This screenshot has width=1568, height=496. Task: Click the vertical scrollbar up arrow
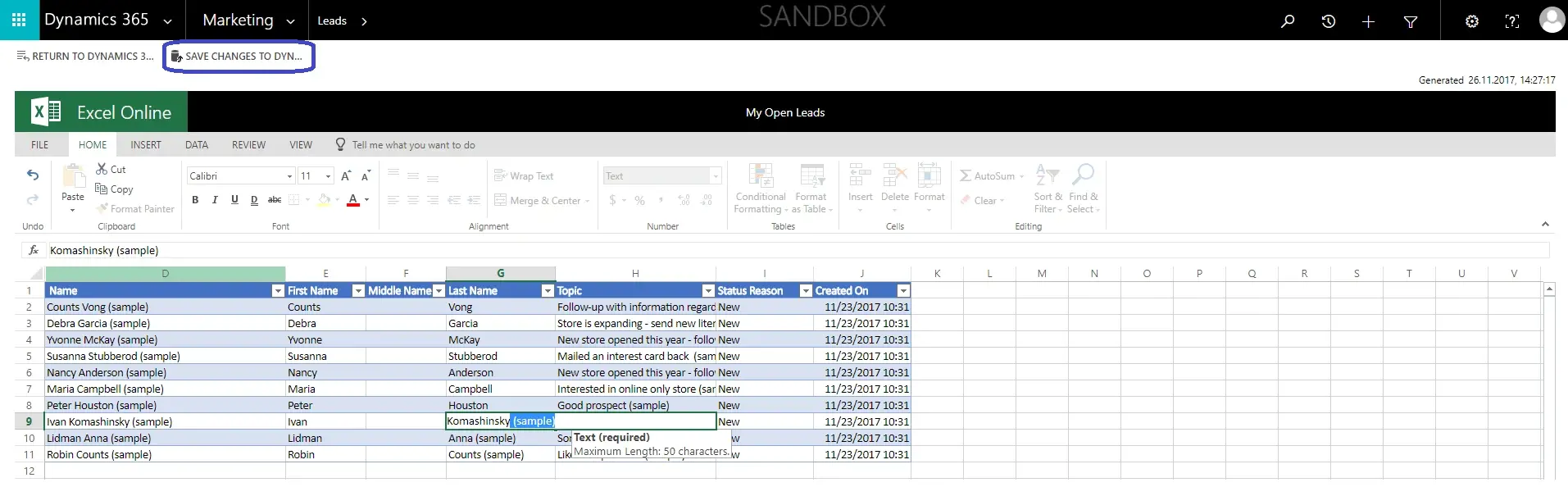tap(1549, 289)
